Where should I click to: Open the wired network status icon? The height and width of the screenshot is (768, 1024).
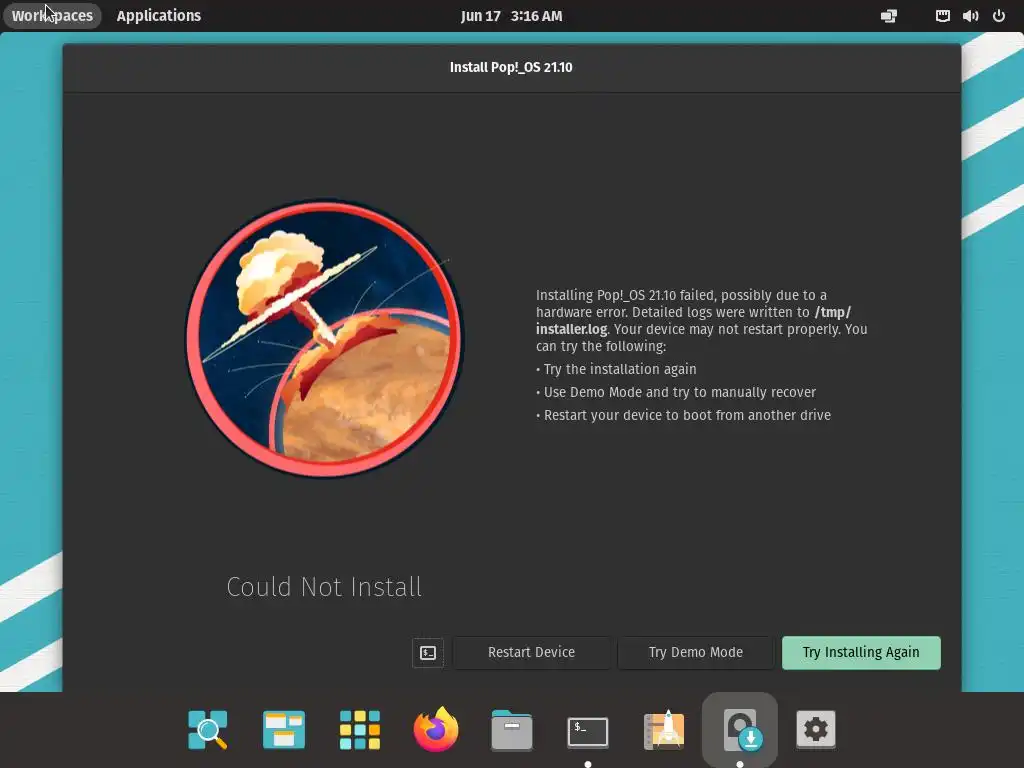[x=942, y=16]
